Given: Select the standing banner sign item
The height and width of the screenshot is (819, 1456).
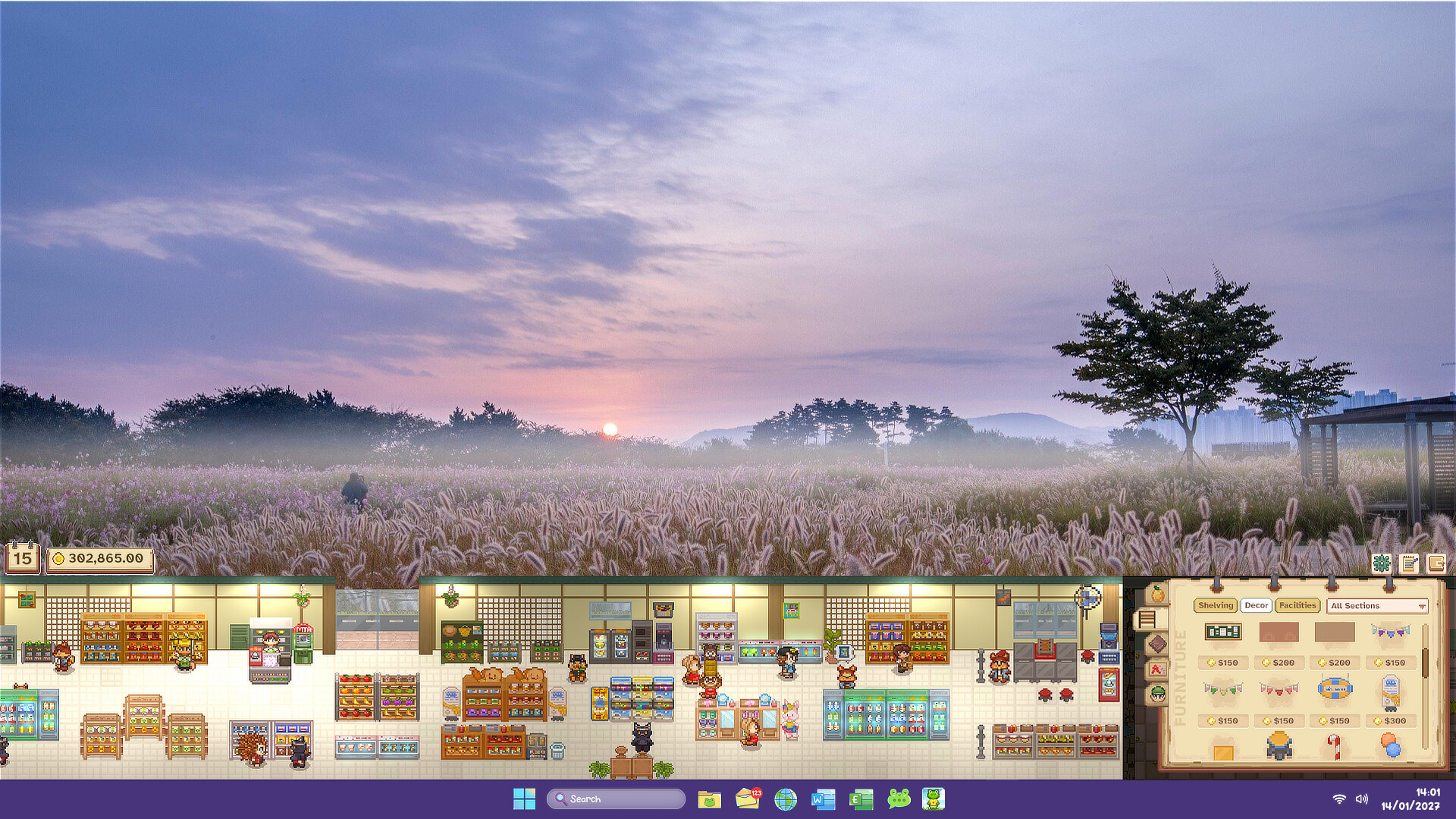Looking at the screenshot, I should (x=1391, y=692).
